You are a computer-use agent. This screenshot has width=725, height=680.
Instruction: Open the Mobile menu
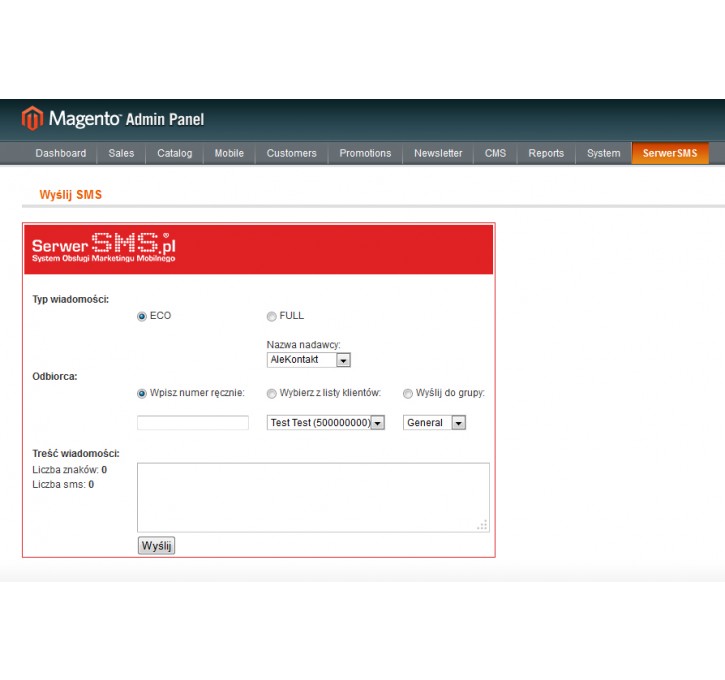point(229,153)
